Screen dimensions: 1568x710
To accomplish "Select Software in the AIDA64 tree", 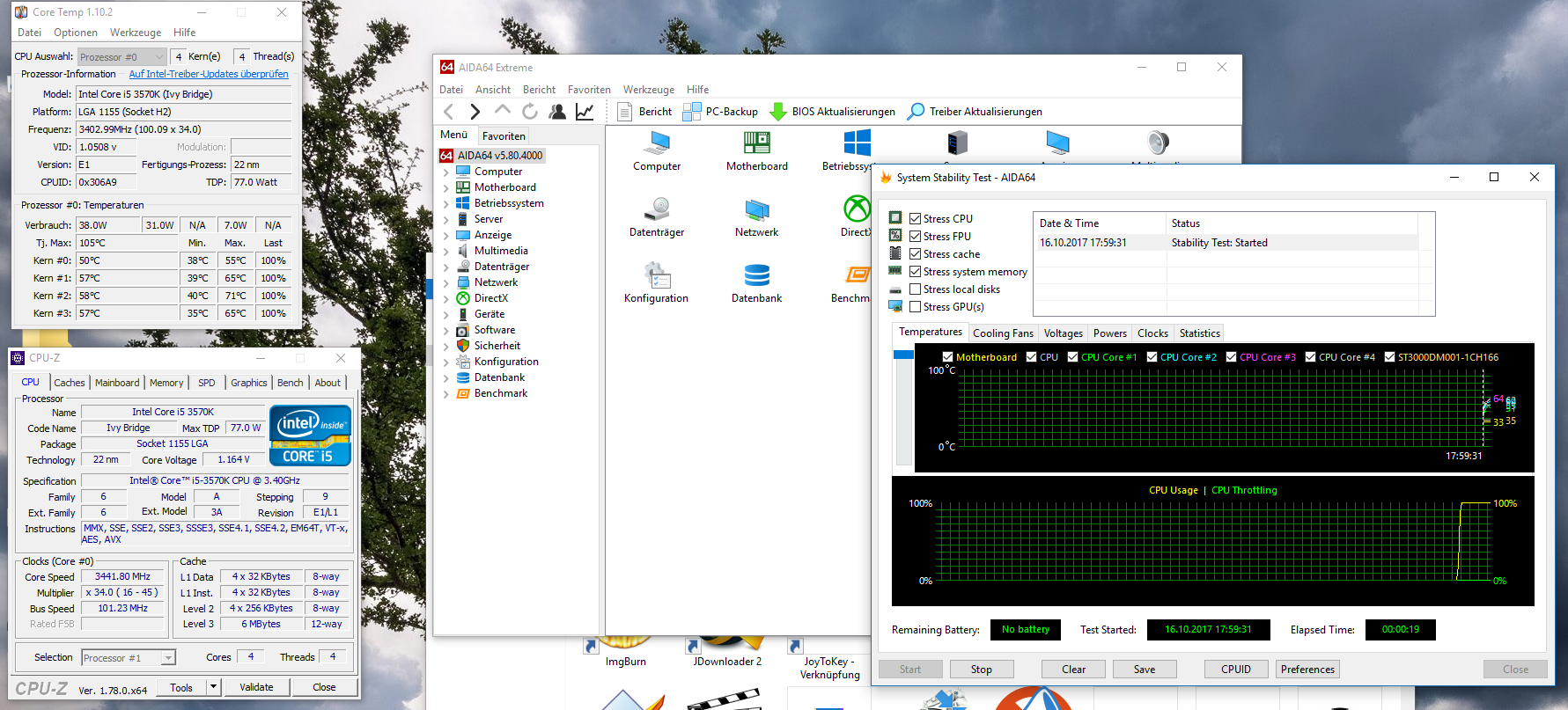I will click(495, 330).
